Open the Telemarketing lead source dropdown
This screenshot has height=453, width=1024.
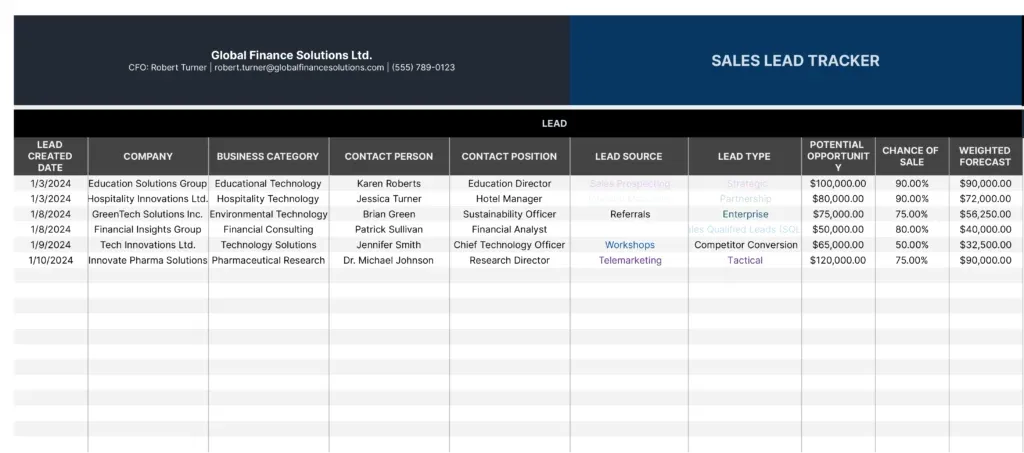point(630,260)
